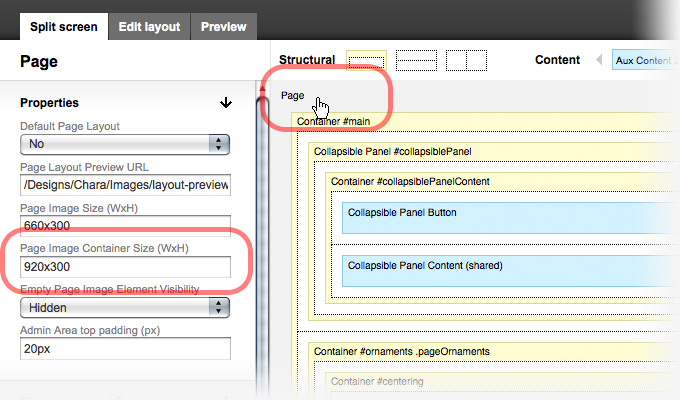The height and width of the screenshot is (400, 680).
Task: Collapse the Properties section arrow
Action: 226,103
